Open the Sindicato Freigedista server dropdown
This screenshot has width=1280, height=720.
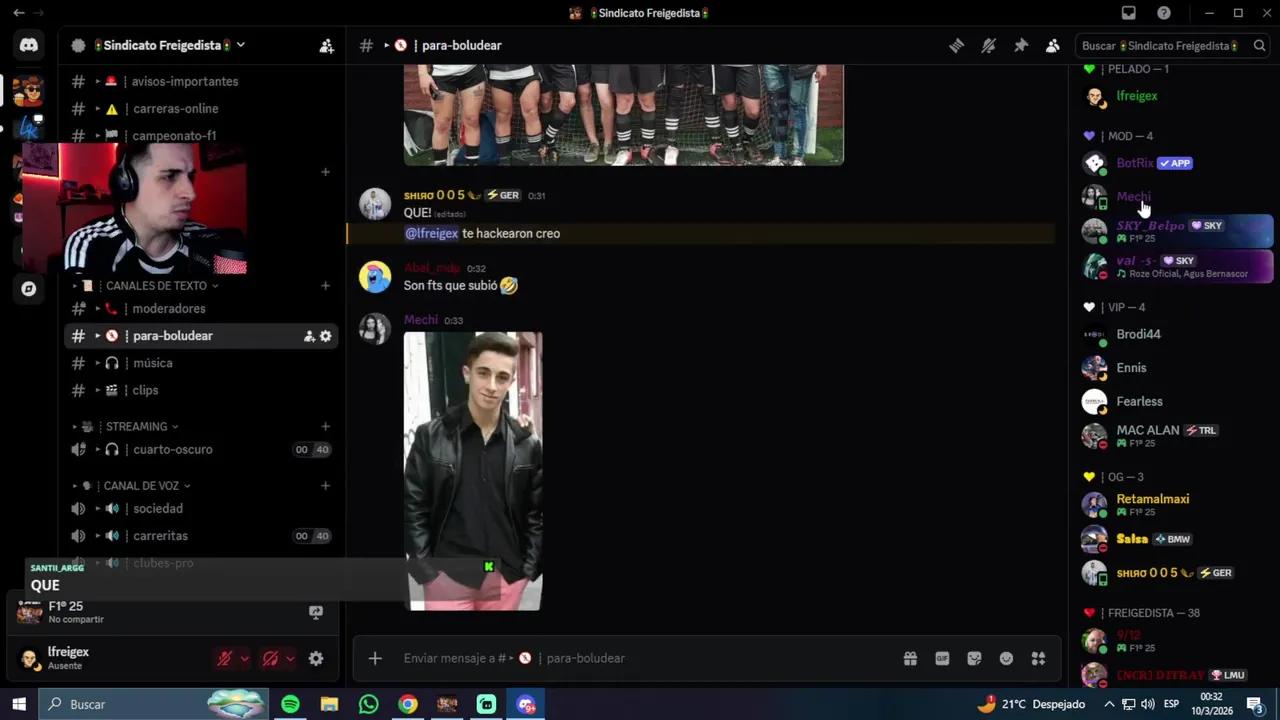tap(240, 45)
